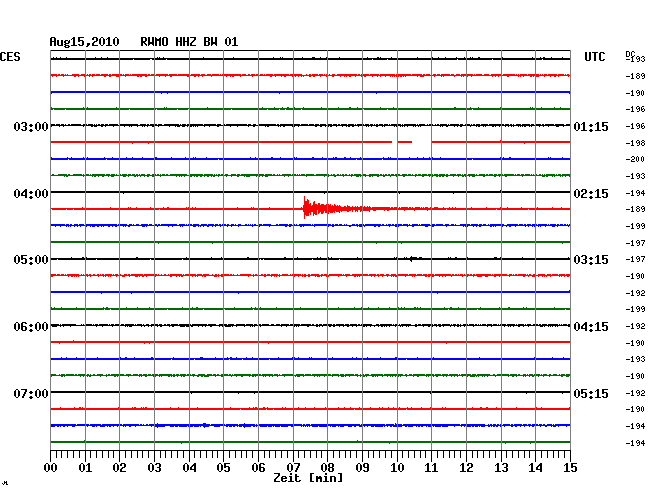
Task: Select the 04:00 local time label
Action: point(31,194)
